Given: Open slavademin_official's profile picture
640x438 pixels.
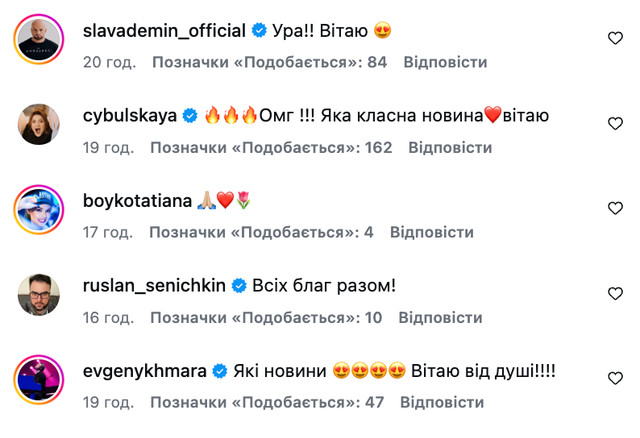Looking at the screenshot, I should (40, 40).
